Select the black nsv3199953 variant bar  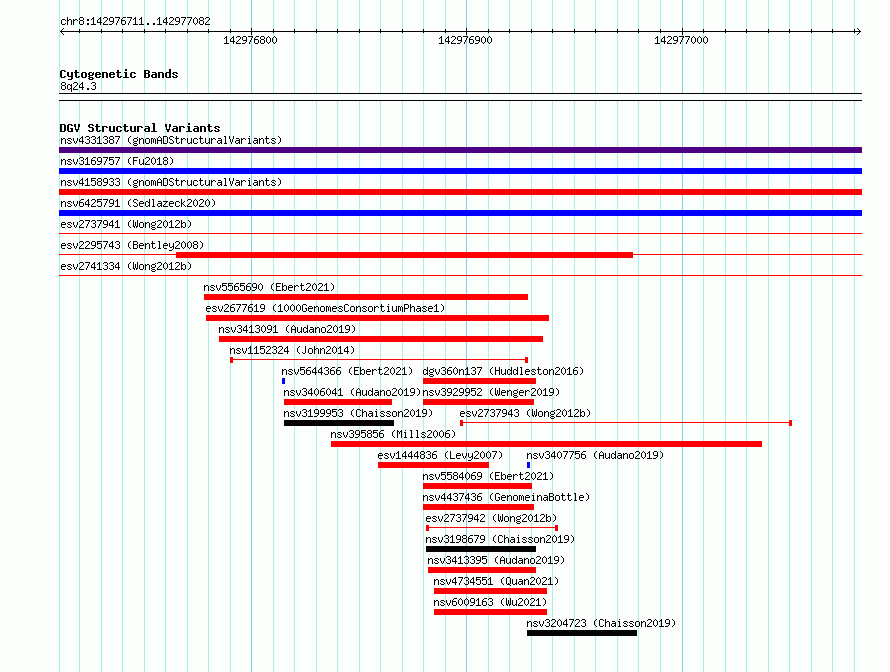(x=339, y=423)
